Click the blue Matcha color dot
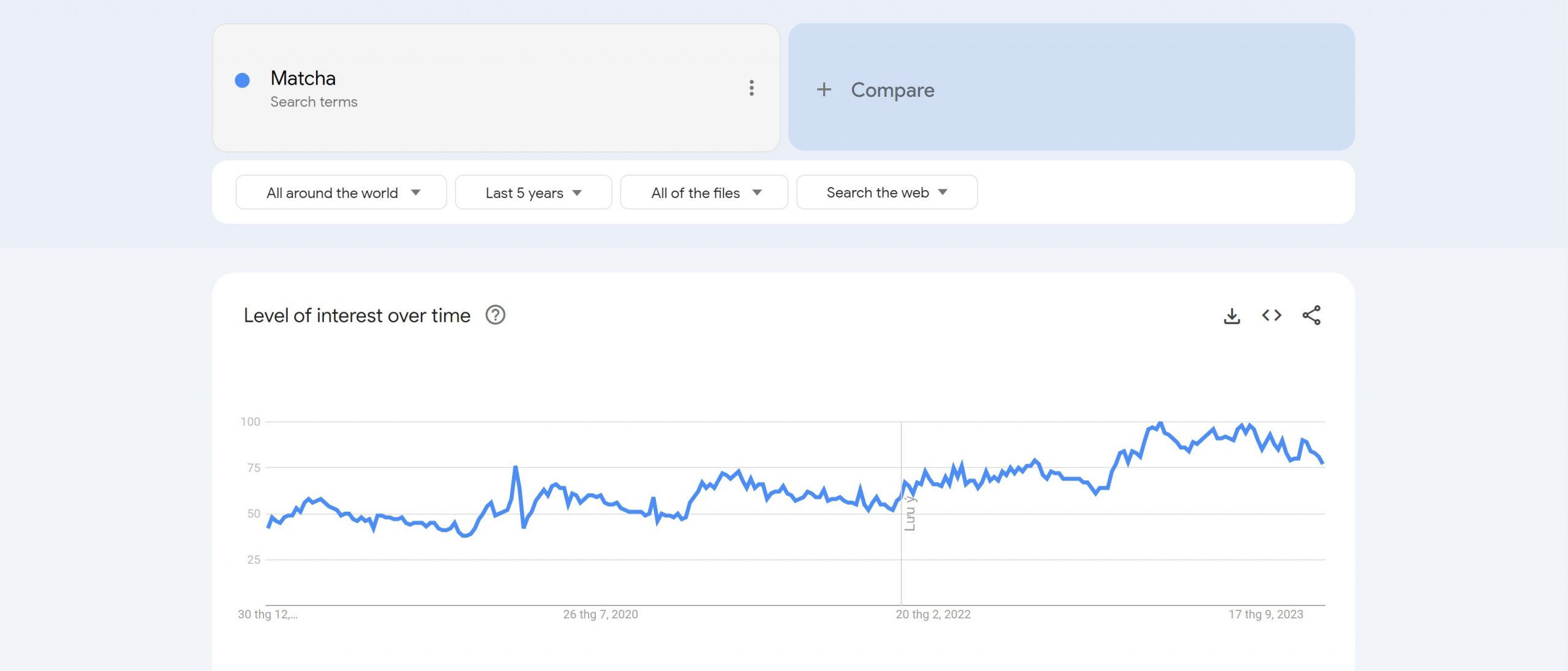 point(243,80)
